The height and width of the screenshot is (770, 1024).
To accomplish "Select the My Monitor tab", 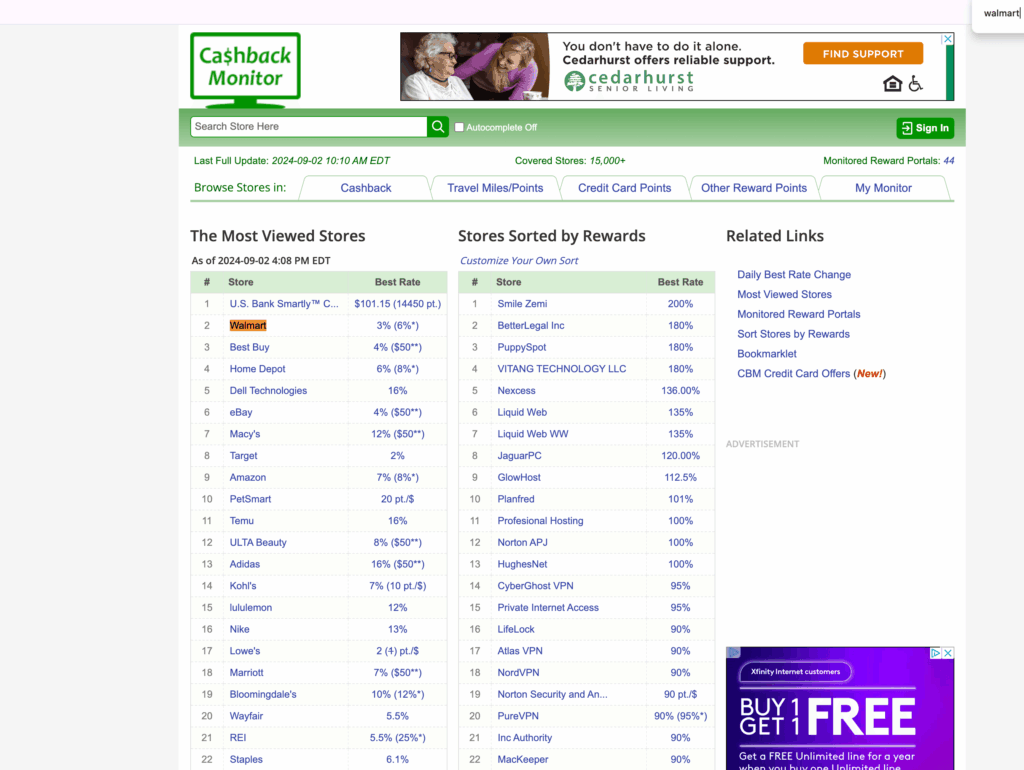I will click(x=883, y=188).
